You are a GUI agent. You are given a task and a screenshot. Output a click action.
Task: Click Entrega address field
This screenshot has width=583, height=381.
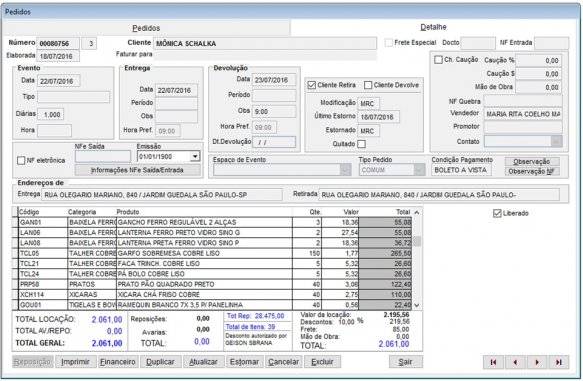(162, 195)
